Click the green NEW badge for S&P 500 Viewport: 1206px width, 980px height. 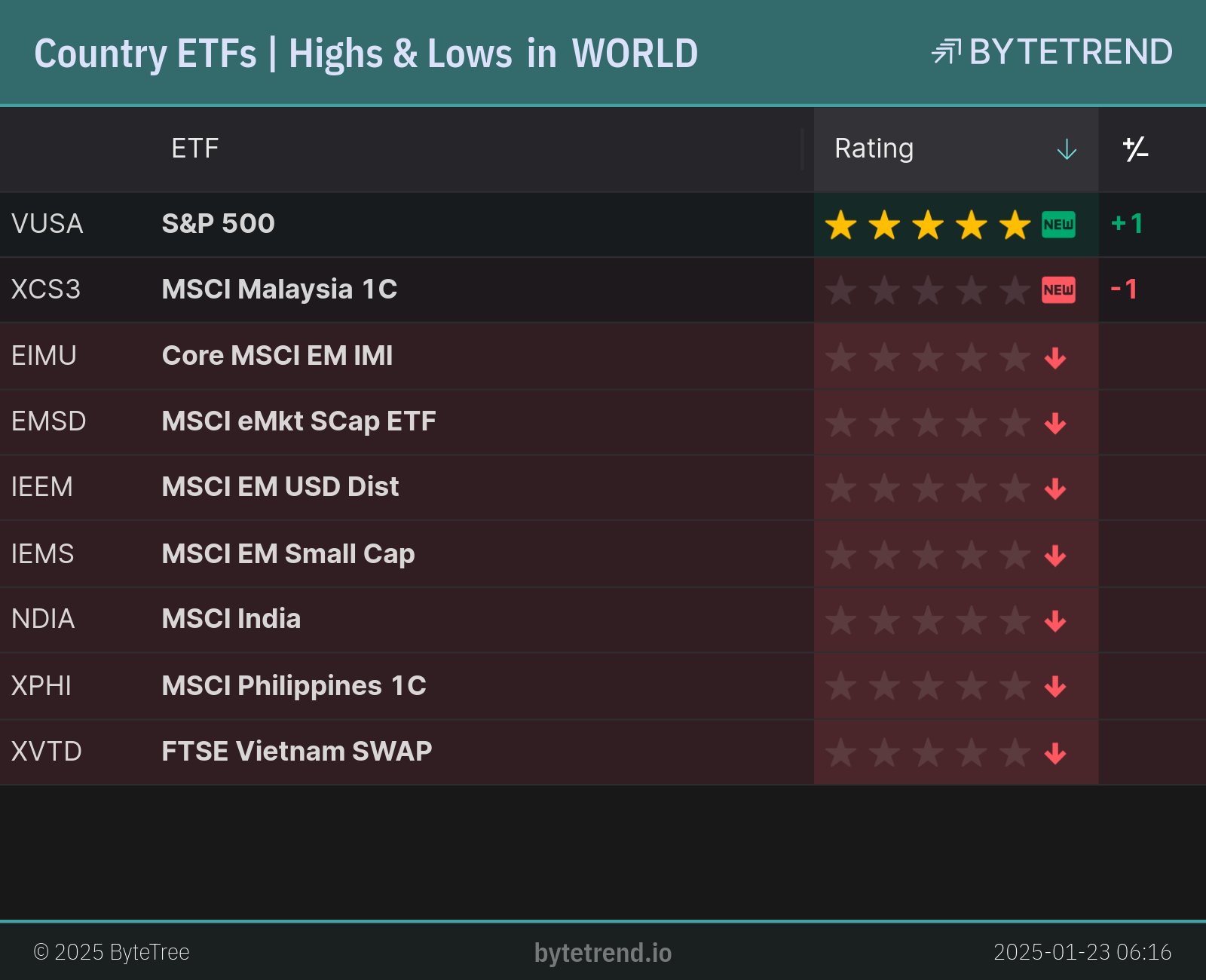[1058, 225]
